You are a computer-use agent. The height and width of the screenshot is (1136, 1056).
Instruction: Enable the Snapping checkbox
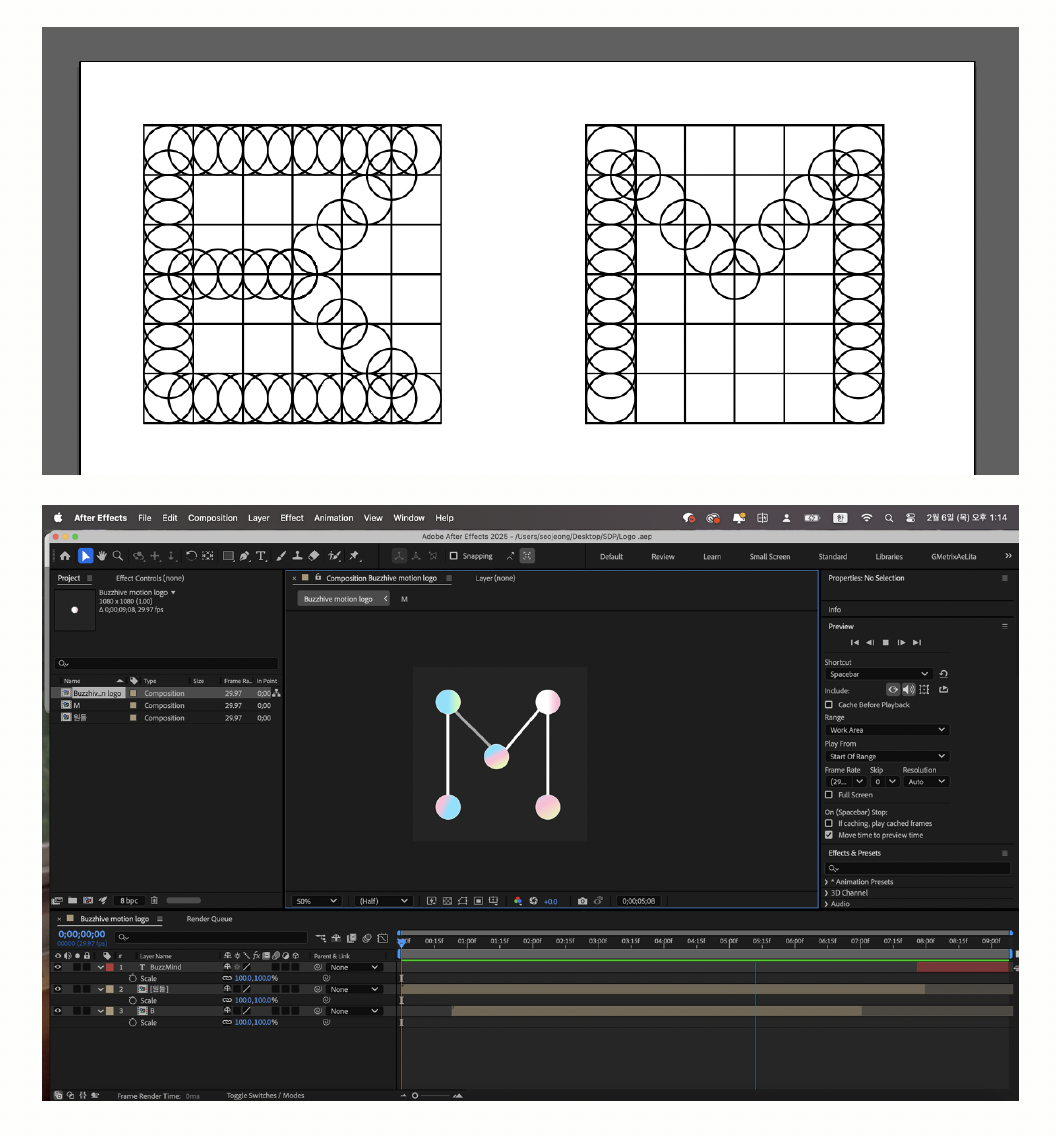point(453,556)
